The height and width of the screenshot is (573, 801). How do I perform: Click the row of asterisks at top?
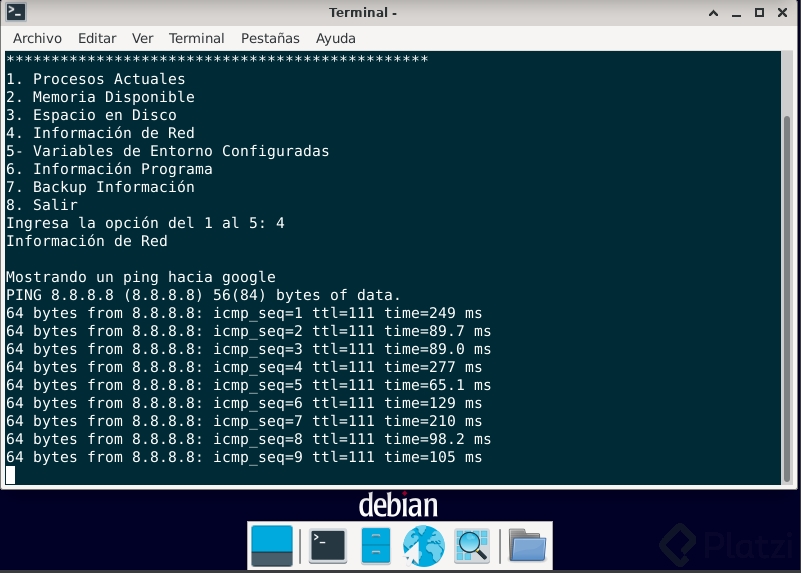pos(217,59)
